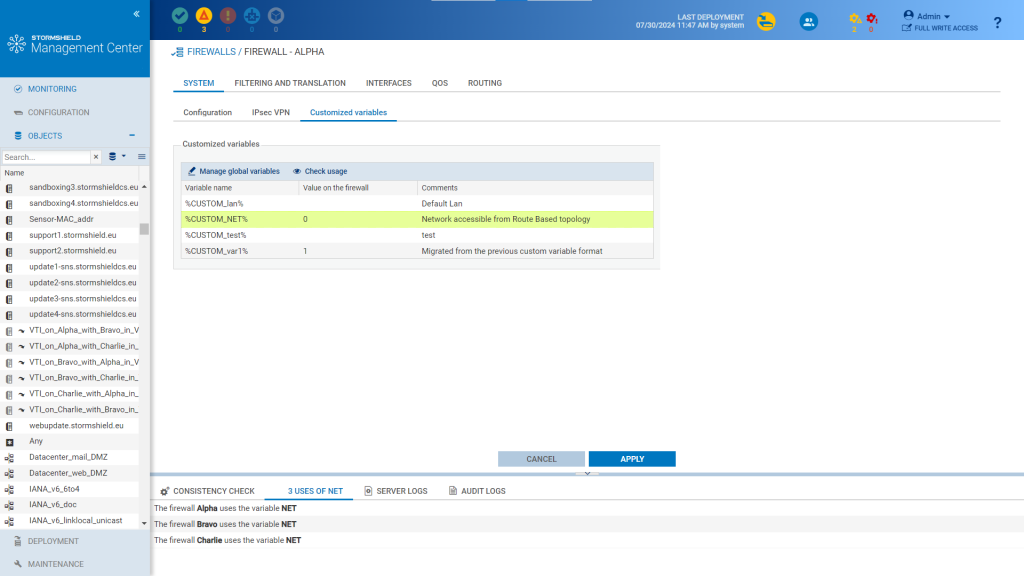Open the Deployment menu
The width and height of the screenshot is (1024, 576).
[x=53, y=541]
